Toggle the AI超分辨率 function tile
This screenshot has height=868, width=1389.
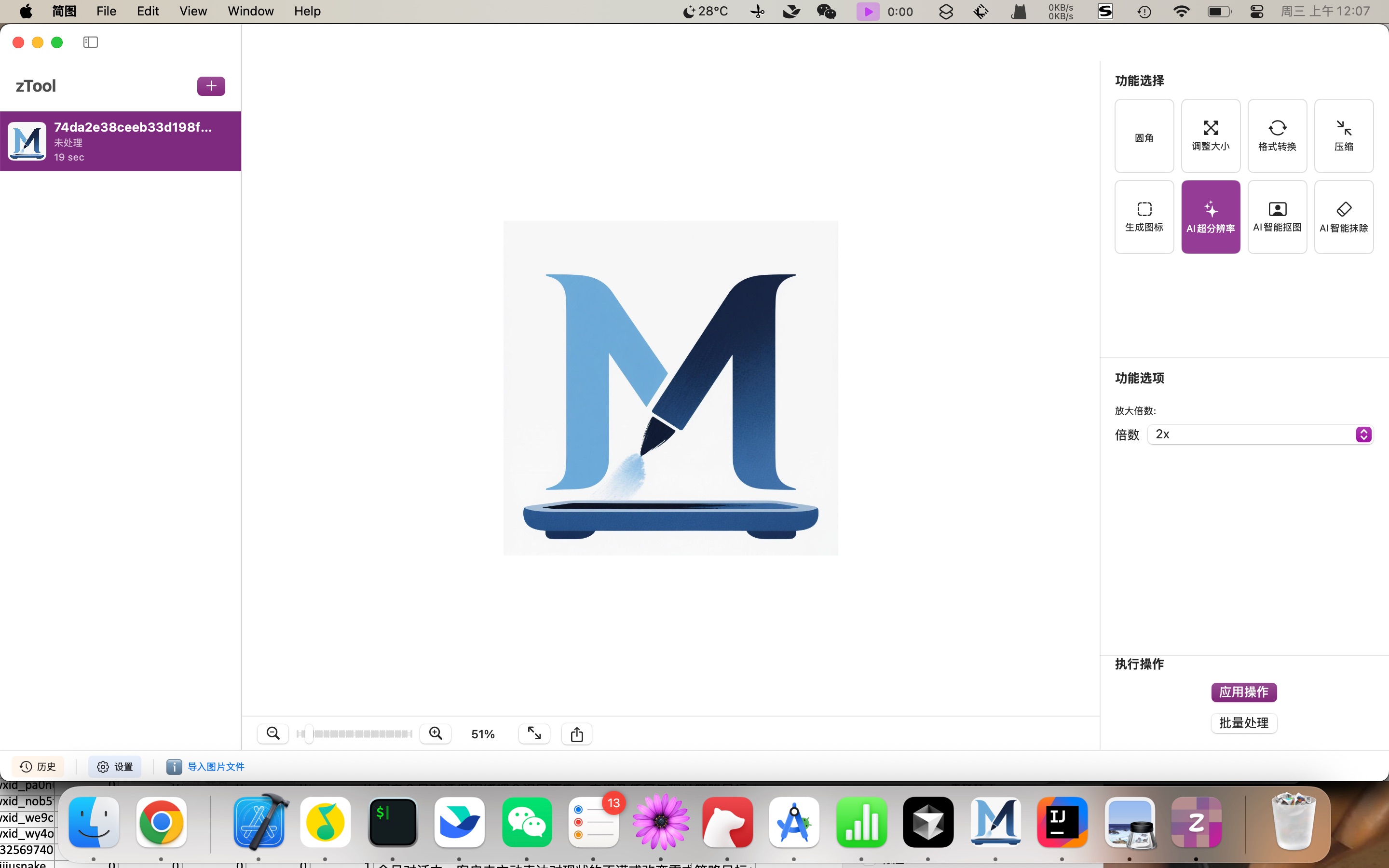[x=1211, y=217]
